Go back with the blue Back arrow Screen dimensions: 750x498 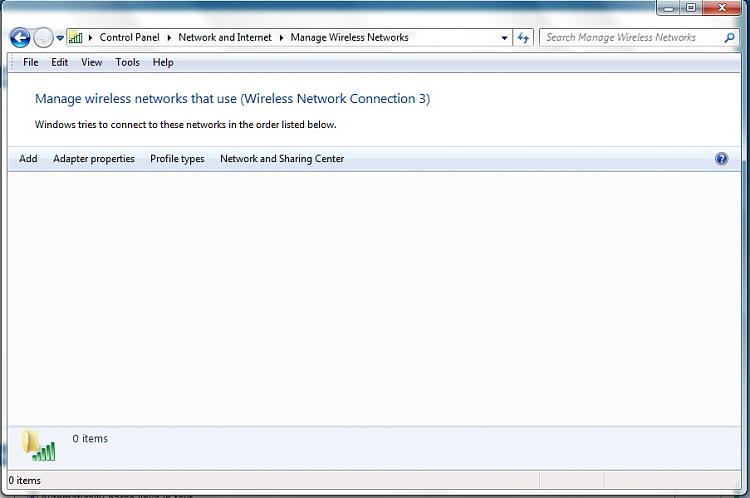click(x=20, y=38)
